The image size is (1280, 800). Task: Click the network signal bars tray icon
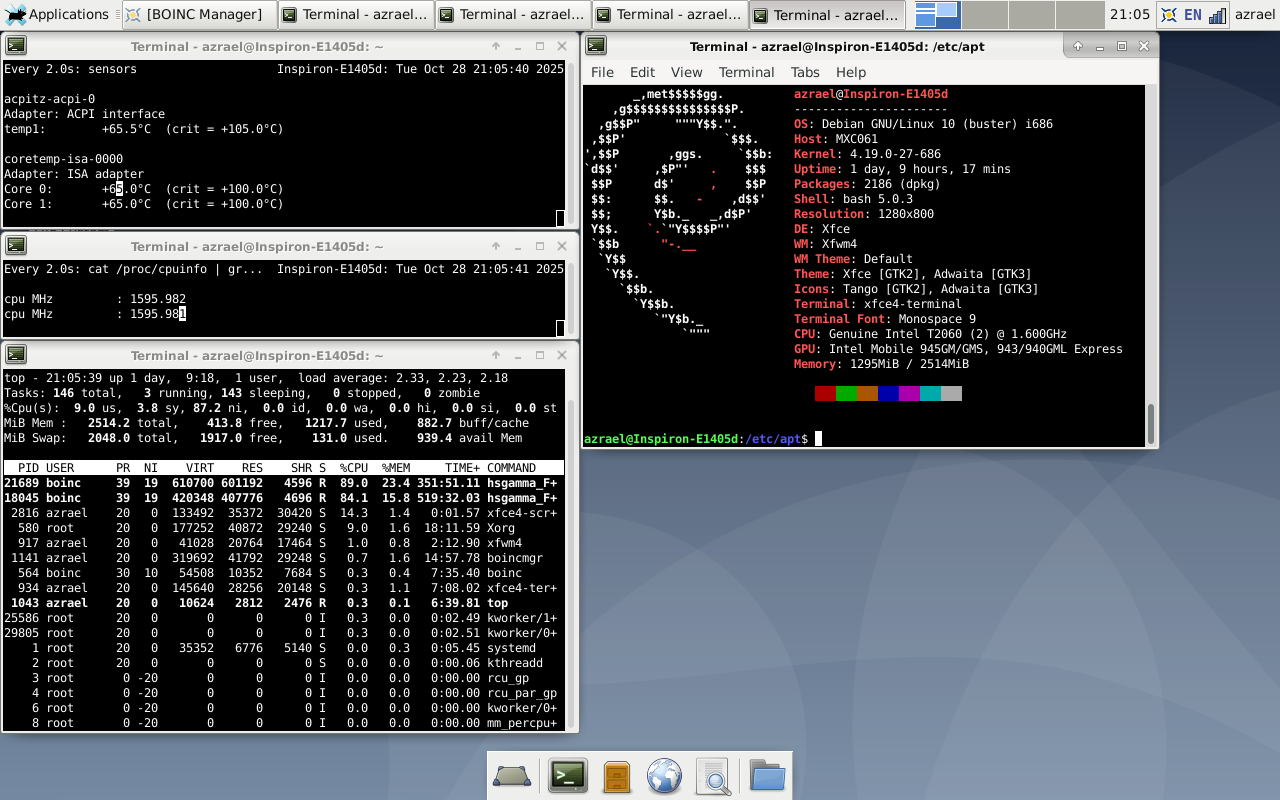(1217, 14)
